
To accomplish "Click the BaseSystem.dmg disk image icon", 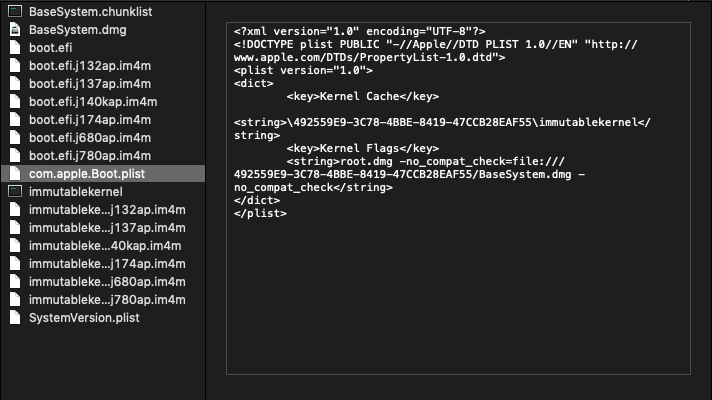I will click(x=15, y=30).
